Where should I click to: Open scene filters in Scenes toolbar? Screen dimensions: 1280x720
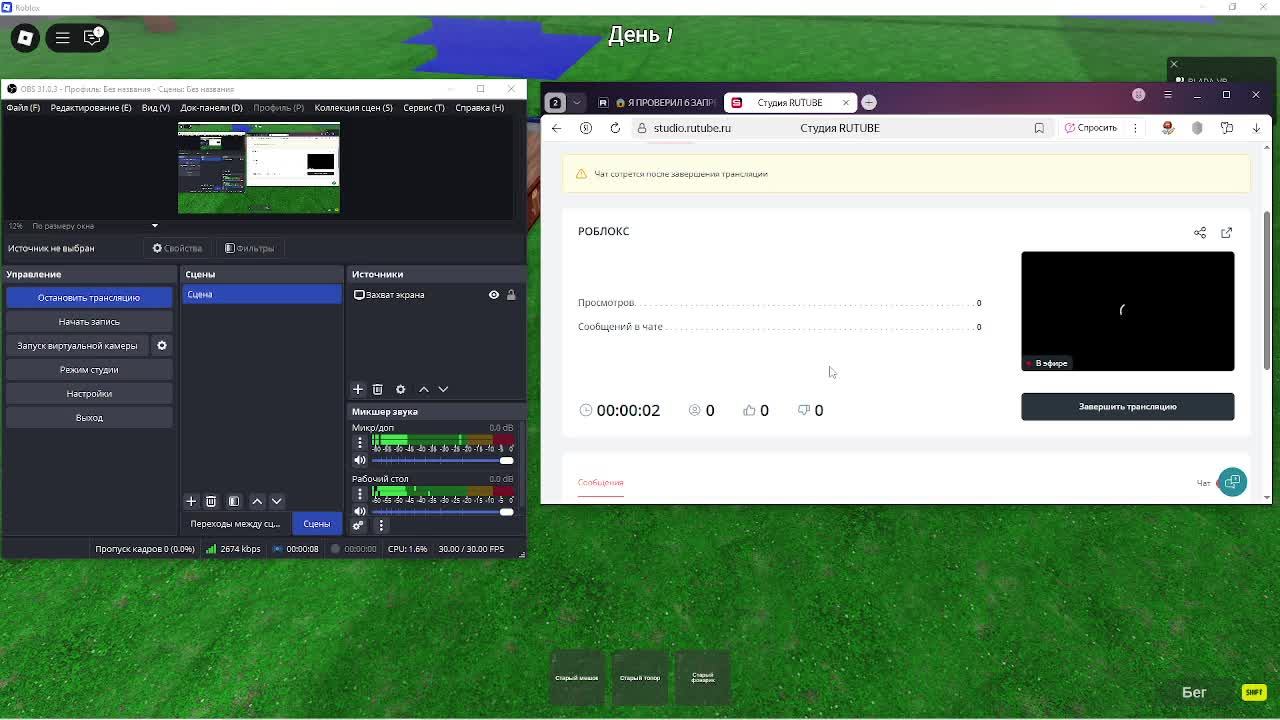pyautogui.click(x=234, y=501)
